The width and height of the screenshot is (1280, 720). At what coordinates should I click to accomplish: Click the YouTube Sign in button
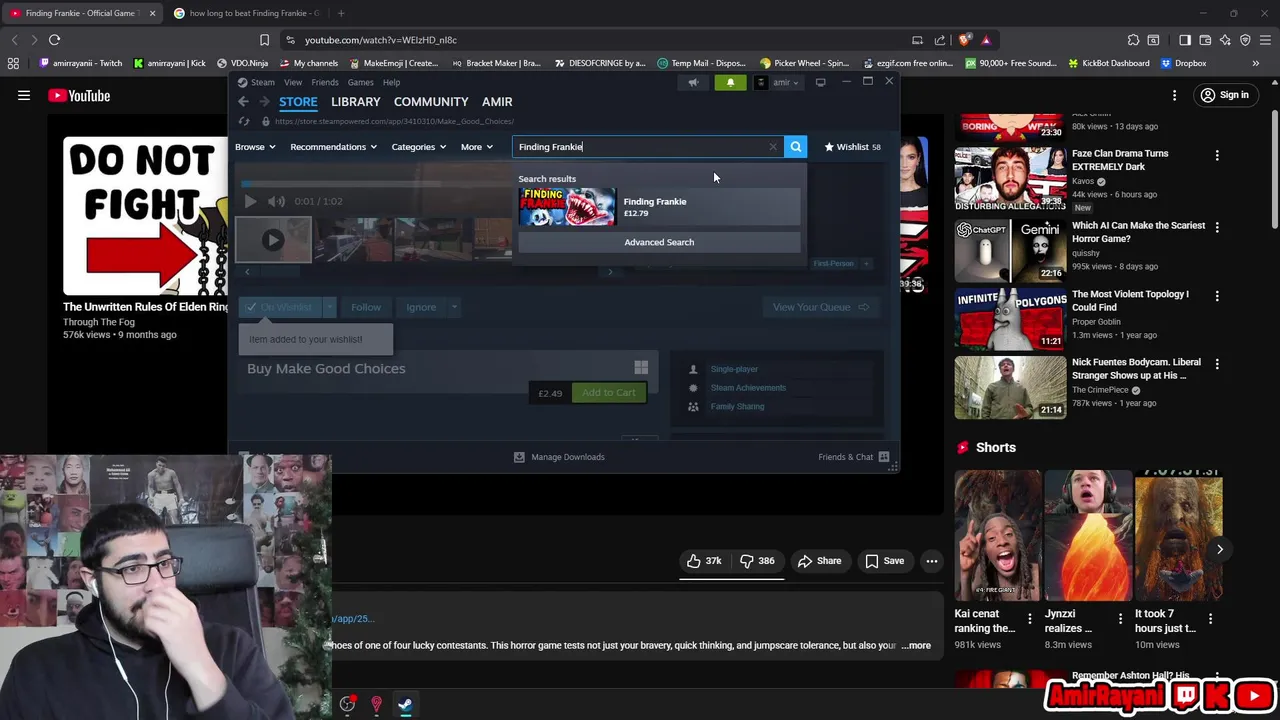tap(1225, 96)
